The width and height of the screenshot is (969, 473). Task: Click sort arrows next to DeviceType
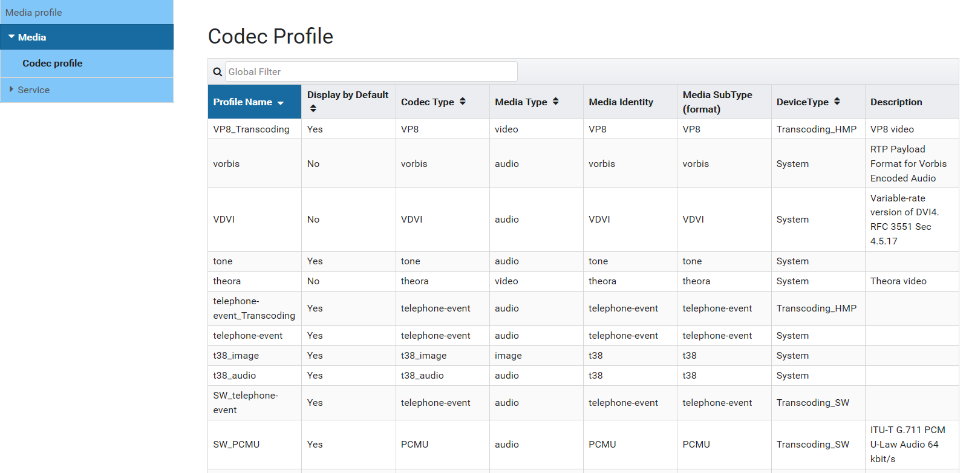click(837, 102)
